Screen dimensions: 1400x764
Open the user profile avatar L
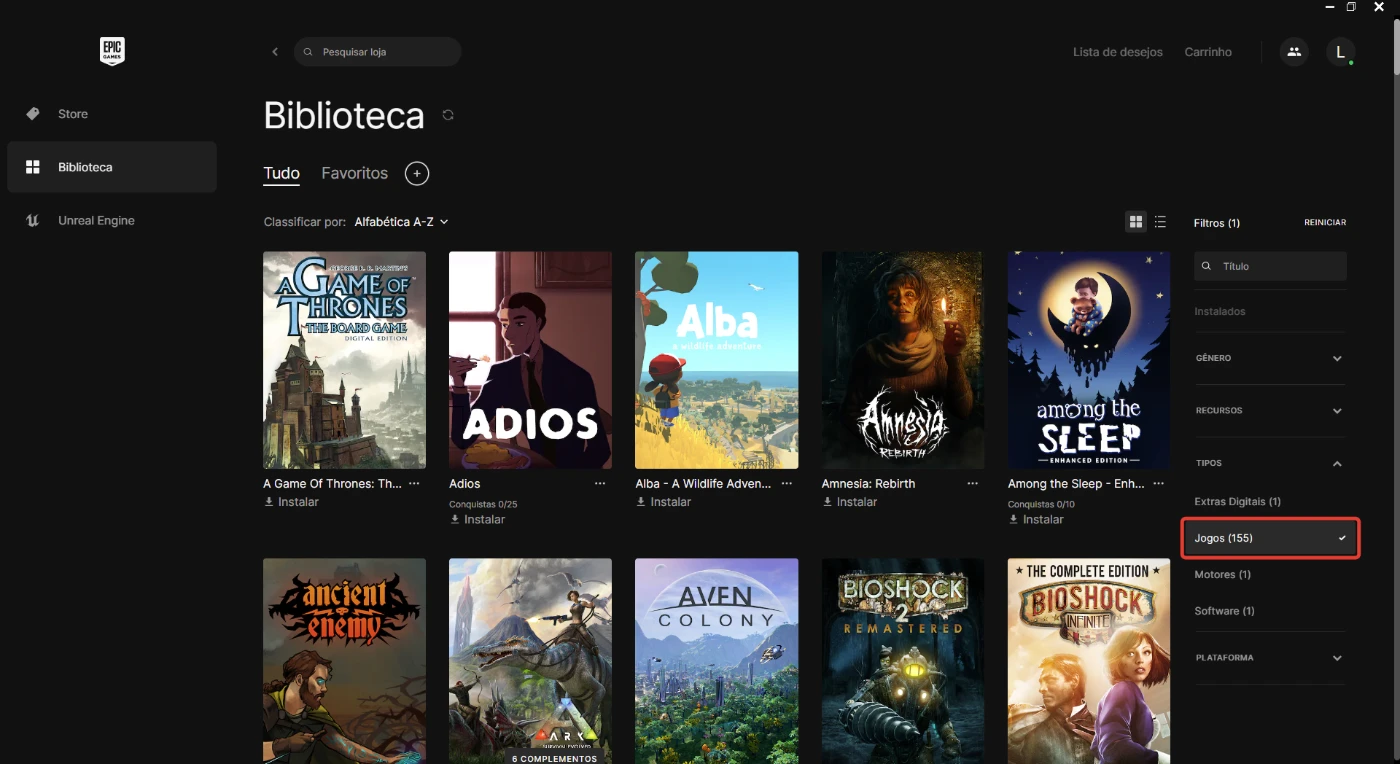[1340, 52]
